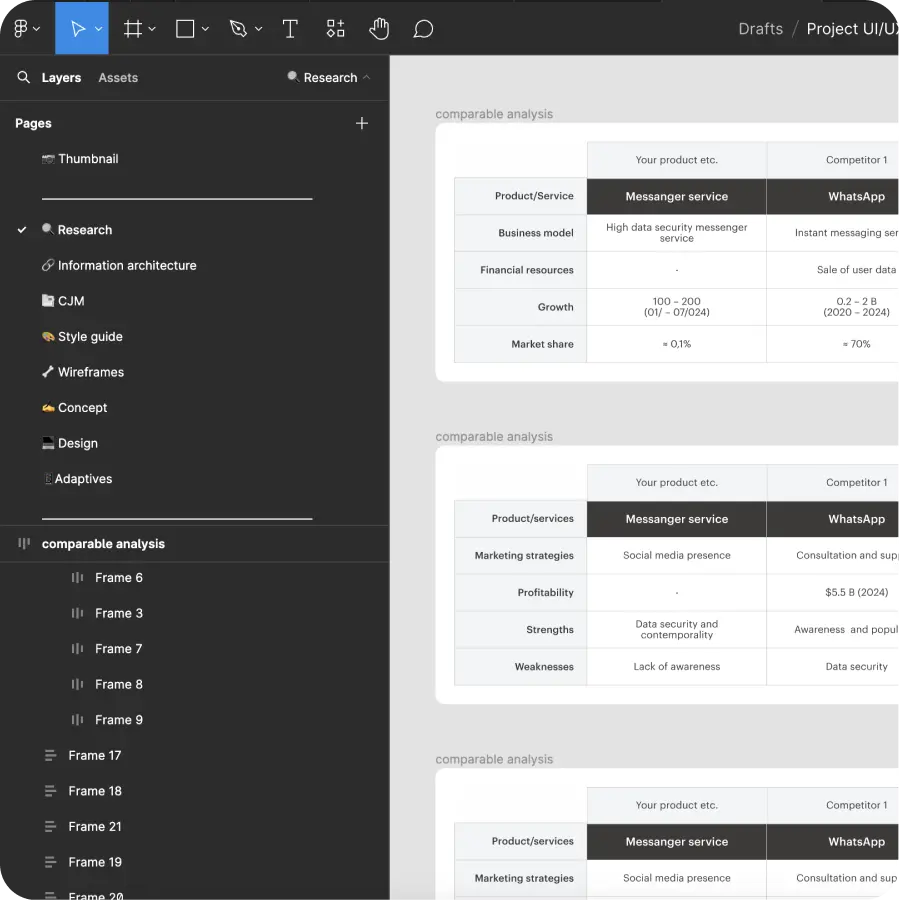Open the Drafts breadcrumb link
Image resolution: width=900 pixels, height=900 pixels.
[x=760, y=28]
